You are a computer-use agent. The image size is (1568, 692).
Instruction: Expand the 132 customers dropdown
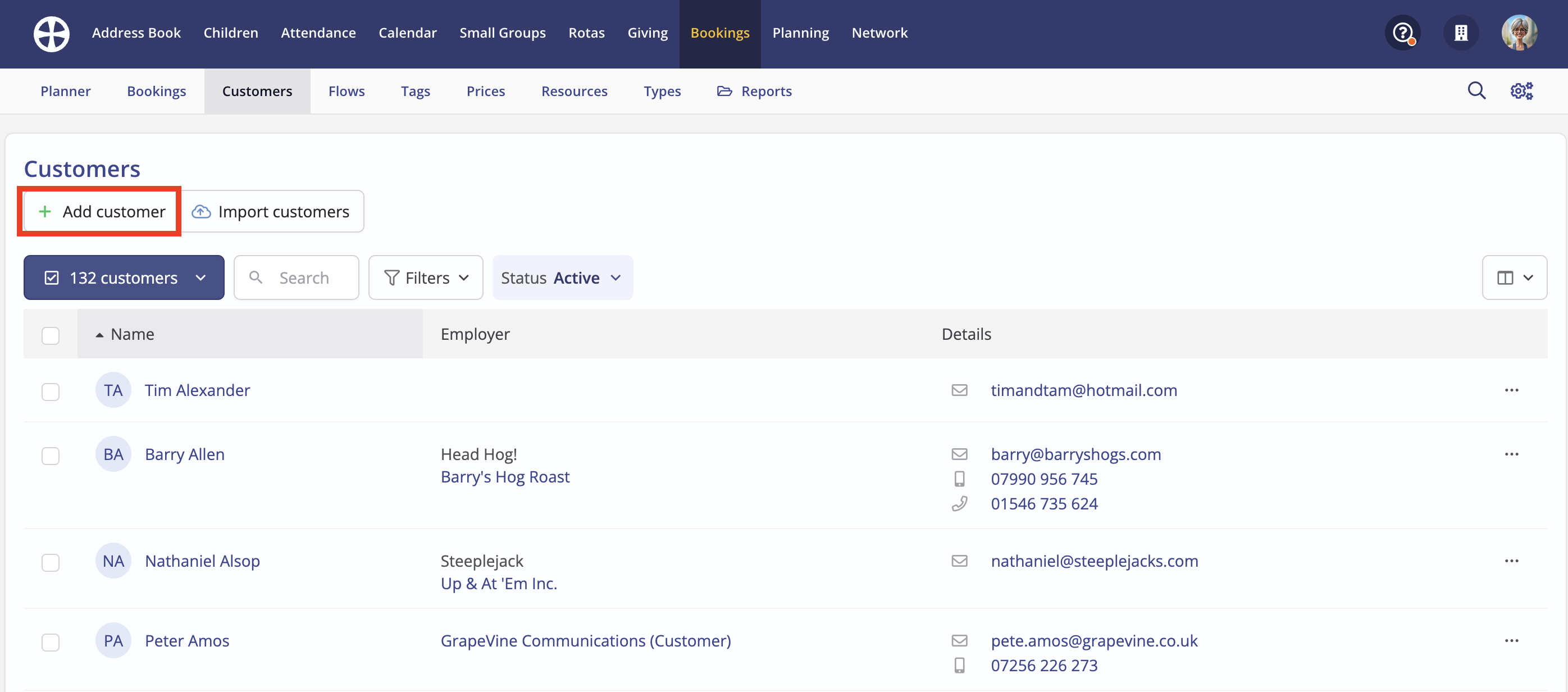point(124,277)
